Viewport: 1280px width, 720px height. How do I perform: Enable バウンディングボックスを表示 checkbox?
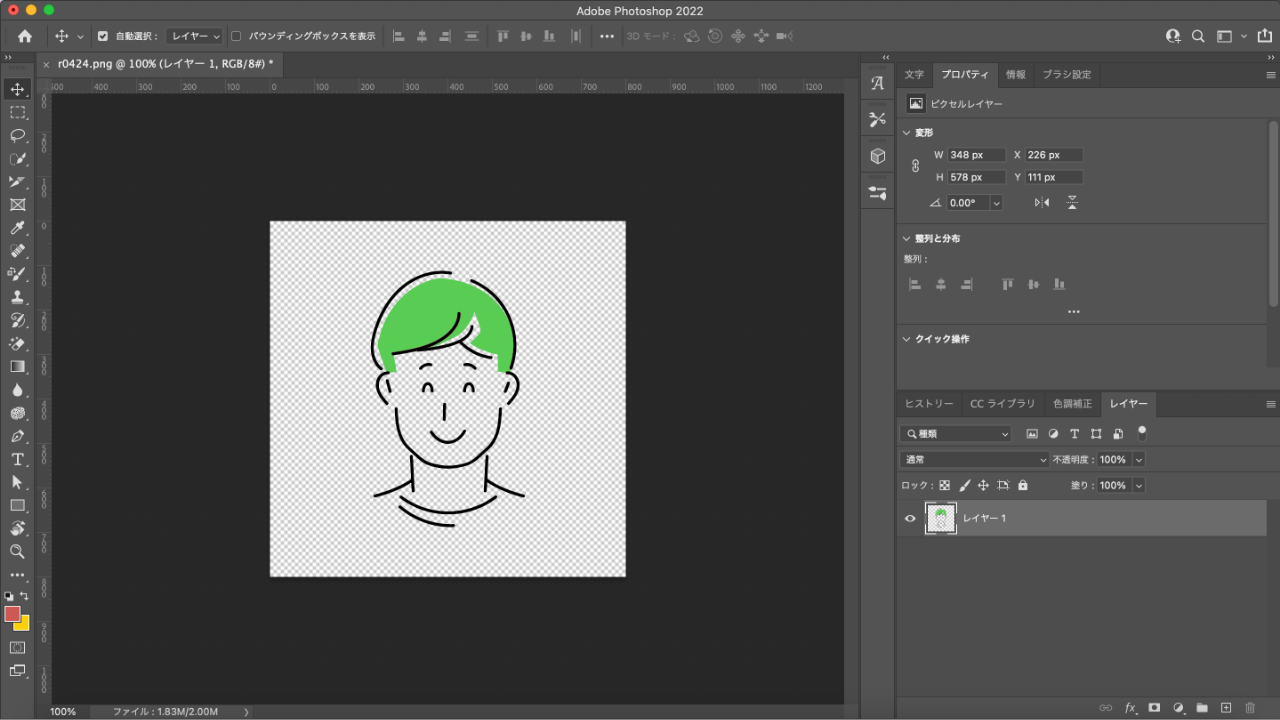[237, 36]
